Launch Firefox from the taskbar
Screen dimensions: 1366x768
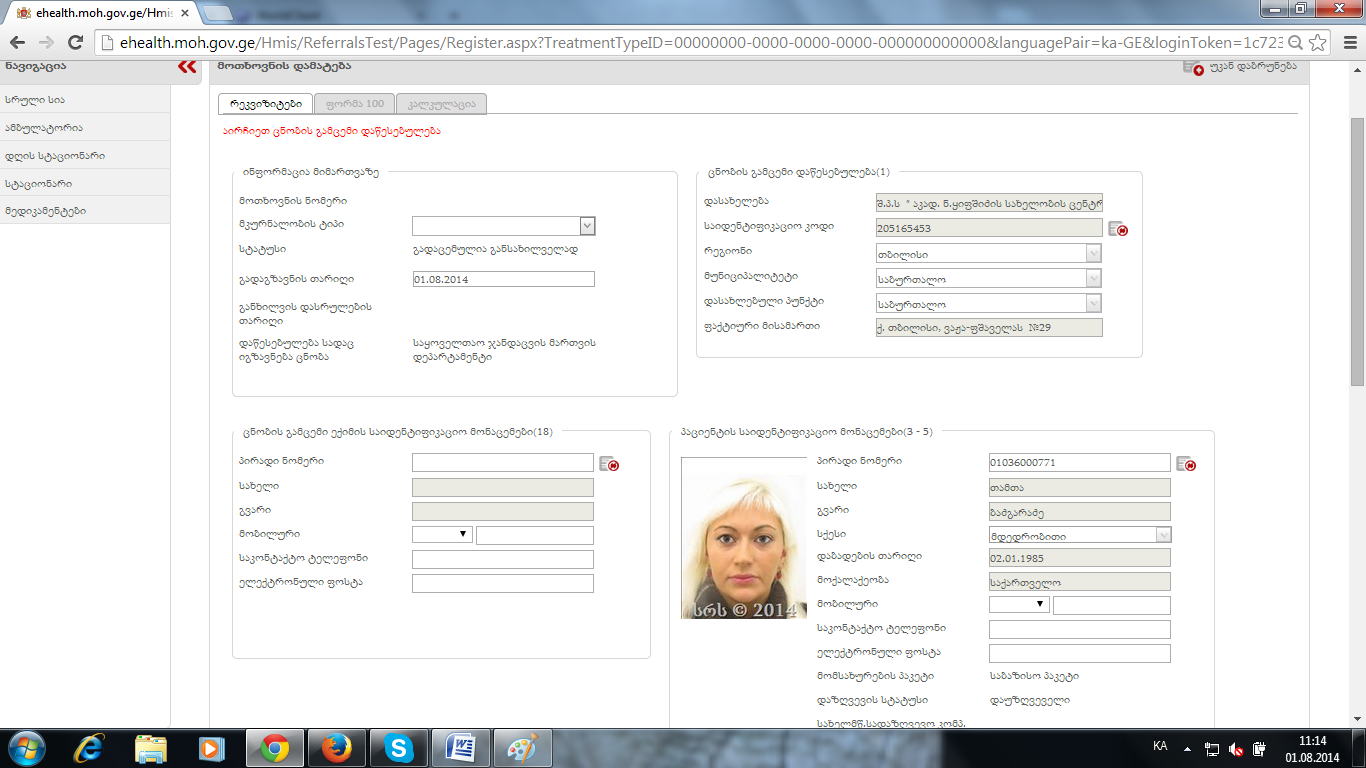[337, 747]
